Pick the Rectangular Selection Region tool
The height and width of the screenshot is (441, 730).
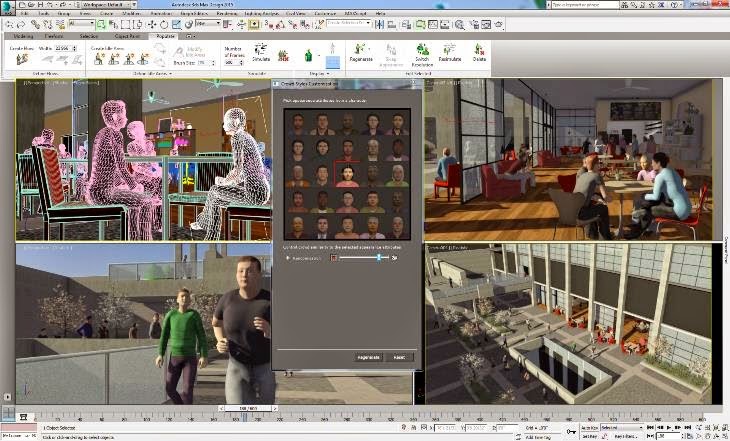point(126,25)
